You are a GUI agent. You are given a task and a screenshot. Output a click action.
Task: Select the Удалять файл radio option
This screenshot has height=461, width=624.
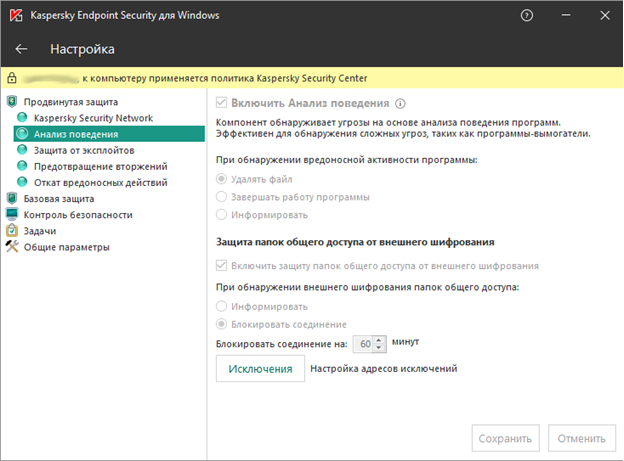pyautogui.click(x=222, y=179)
